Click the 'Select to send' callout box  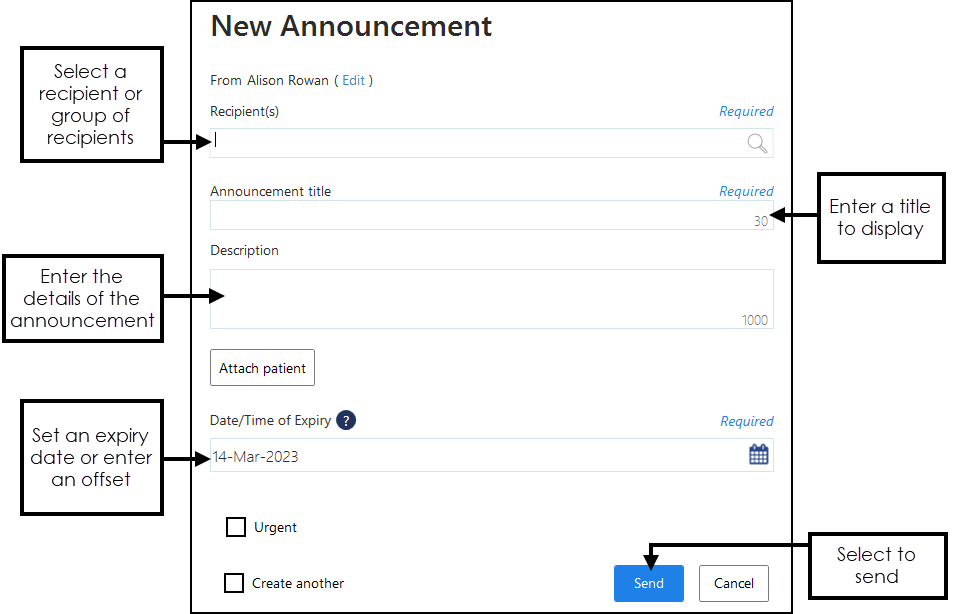[876, 565]
